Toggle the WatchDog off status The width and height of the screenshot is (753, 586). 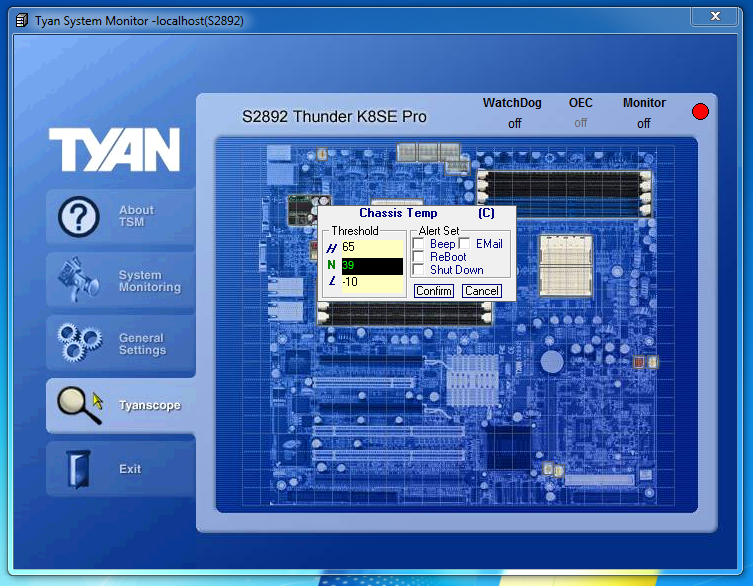[x=515, y=124]
